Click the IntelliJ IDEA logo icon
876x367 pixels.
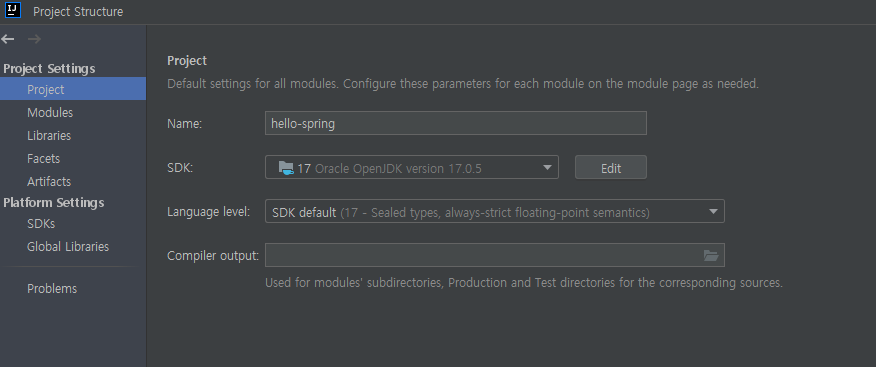[x=13, y=10]
